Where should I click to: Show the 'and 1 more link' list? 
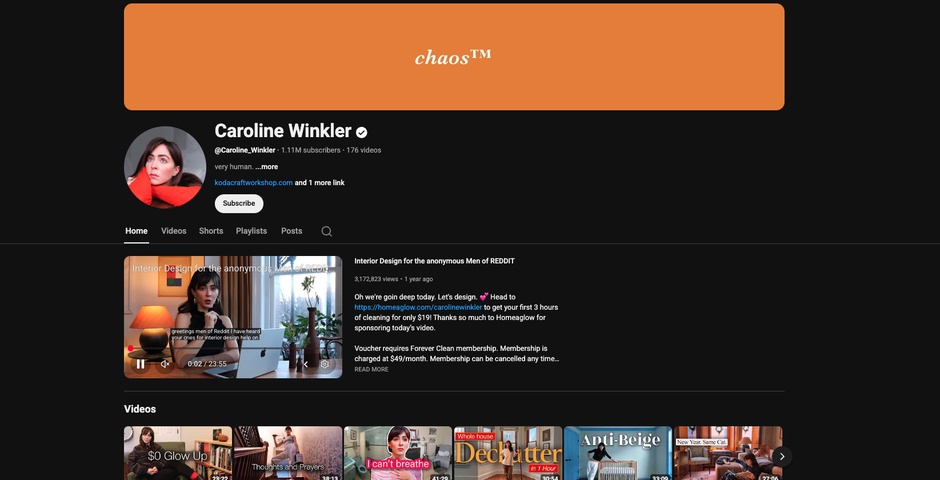tap(320, 183)
